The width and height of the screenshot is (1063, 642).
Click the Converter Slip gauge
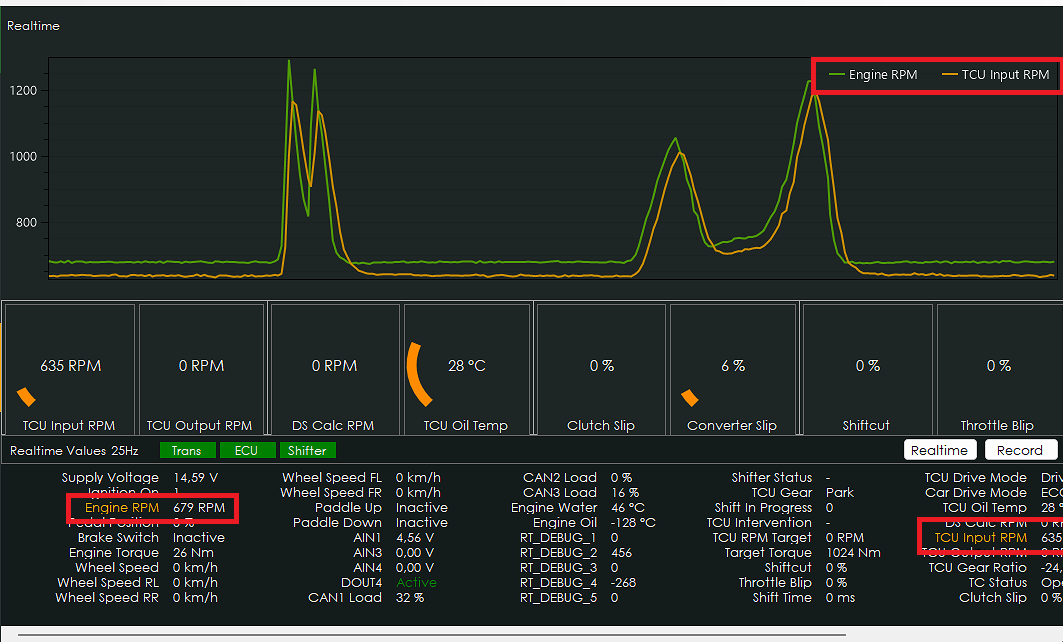(733, 369)
